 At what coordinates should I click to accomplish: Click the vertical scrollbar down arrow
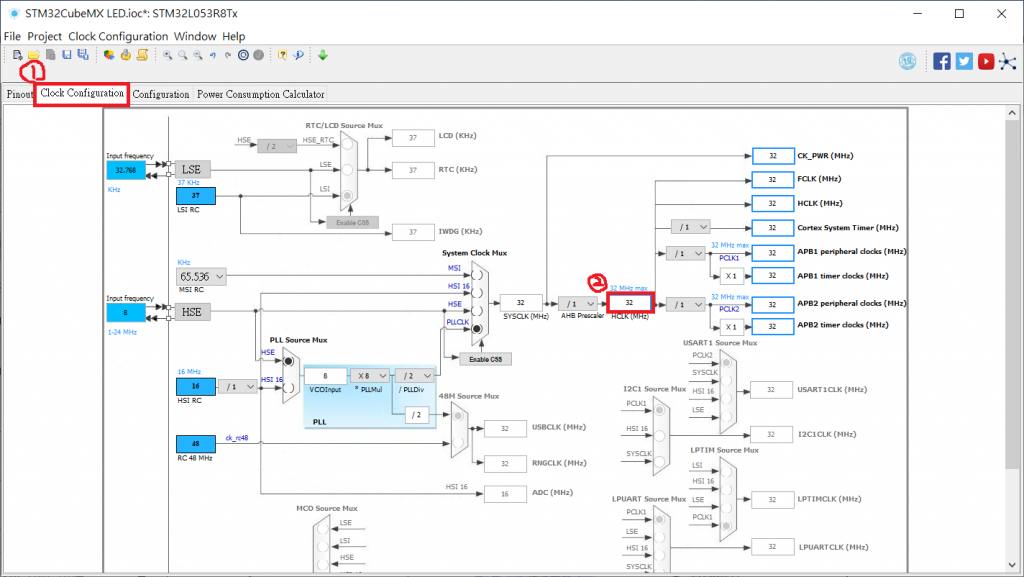(x=1012, y=565)
